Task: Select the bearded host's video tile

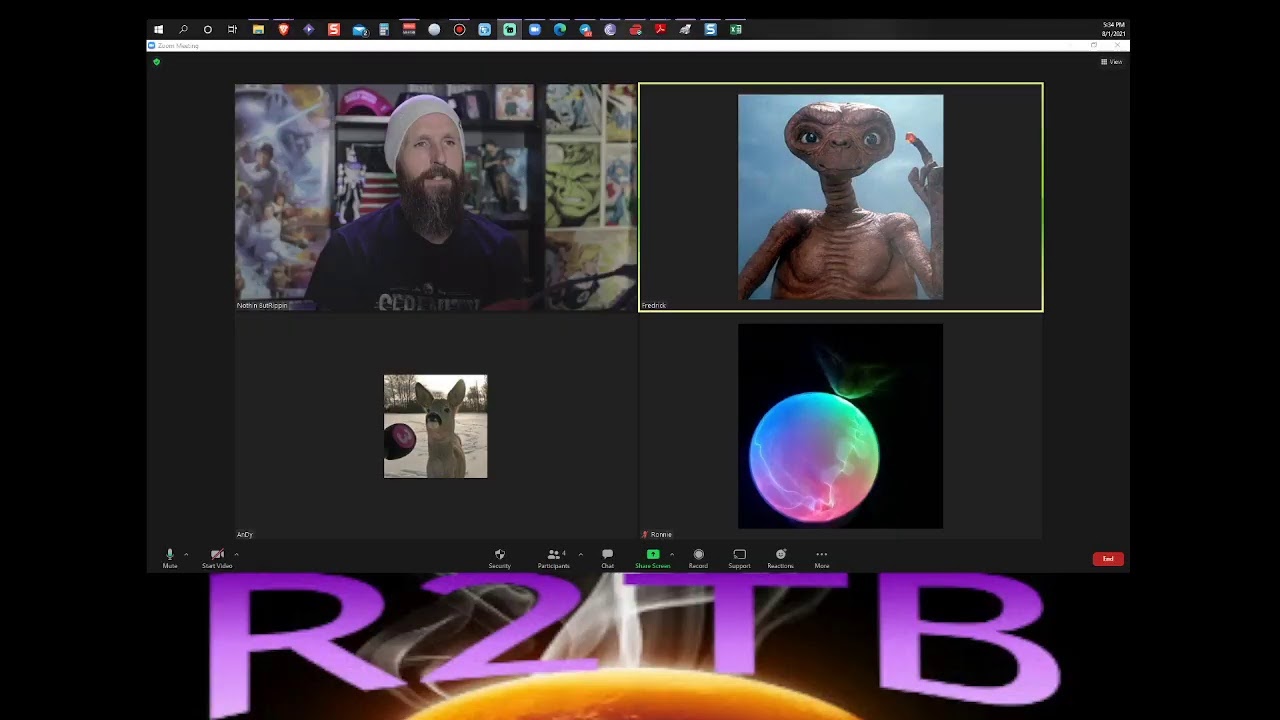Action: click(435, 197)
